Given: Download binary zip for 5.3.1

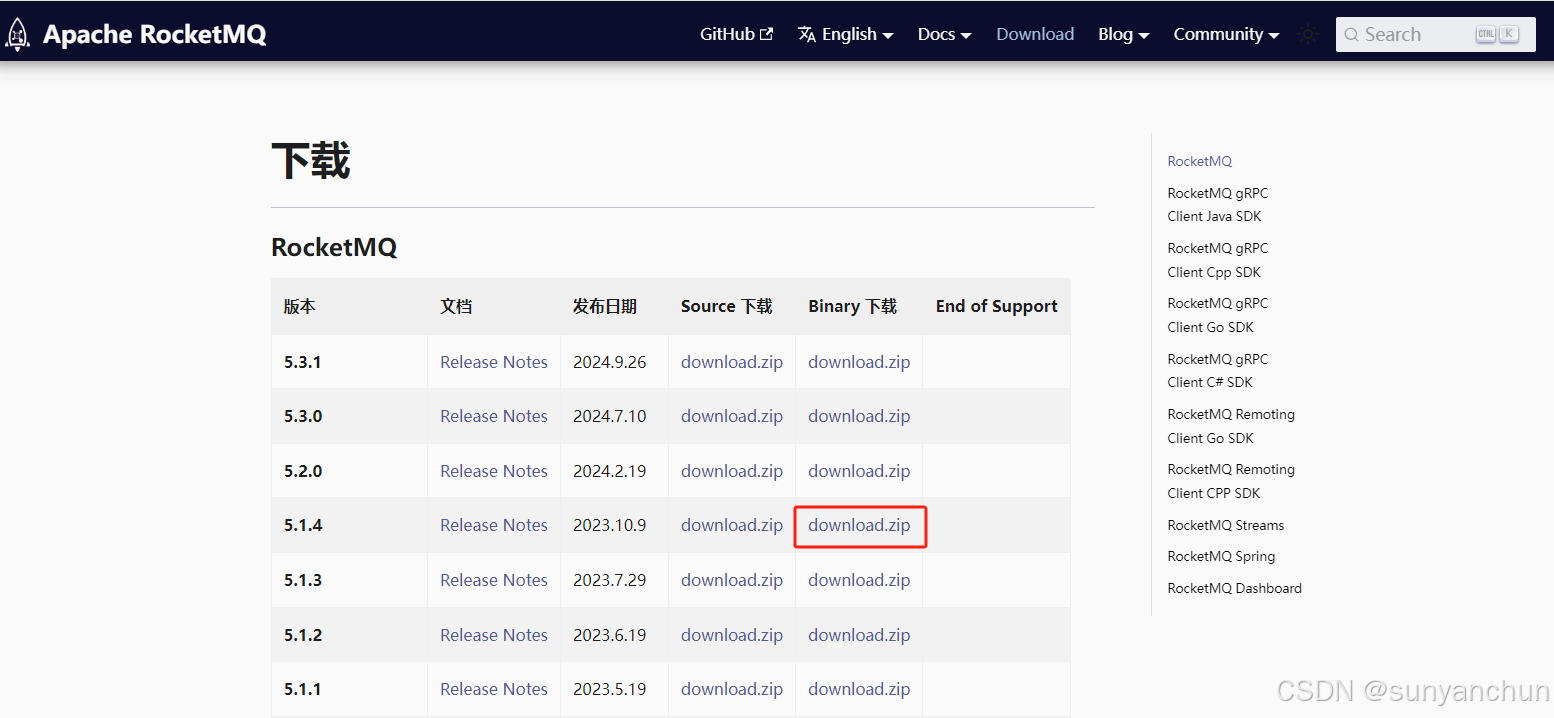Looking at the screenshot, I should [x=859, y=362].
